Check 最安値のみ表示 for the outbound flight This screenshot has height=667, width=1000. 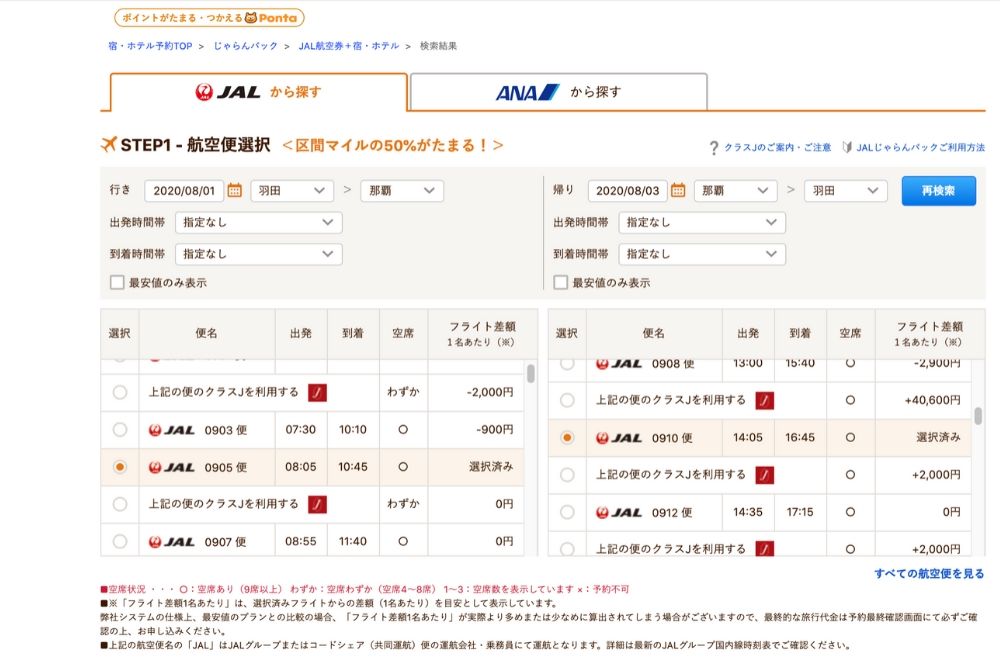[x=117, y=282]
